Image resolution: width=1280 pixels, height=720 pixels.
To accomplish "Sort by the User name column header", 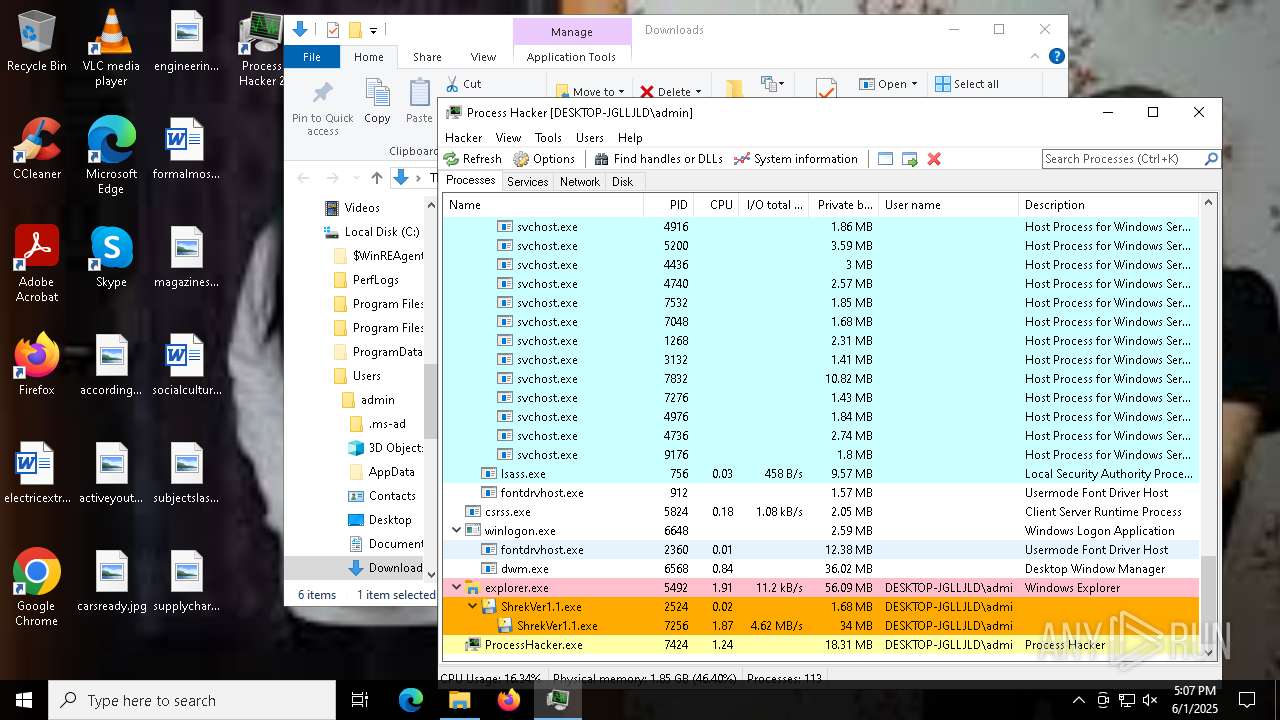I will pyautogui.click(x=948, y=205).
